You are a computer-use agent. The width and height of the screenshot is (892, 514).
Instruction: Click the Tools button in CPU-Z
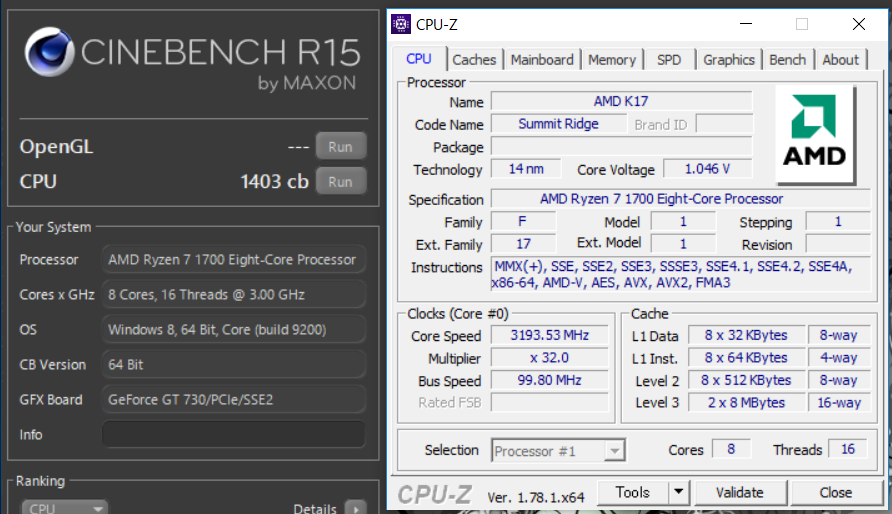pyautogui.click(x=632, y=492)
